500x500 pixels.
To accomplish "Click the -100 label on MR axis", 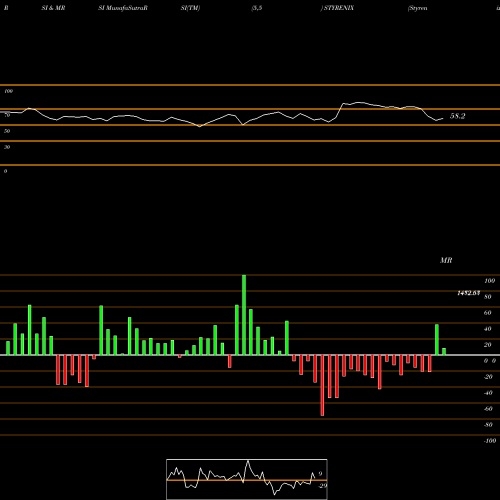I will [490, 441].
